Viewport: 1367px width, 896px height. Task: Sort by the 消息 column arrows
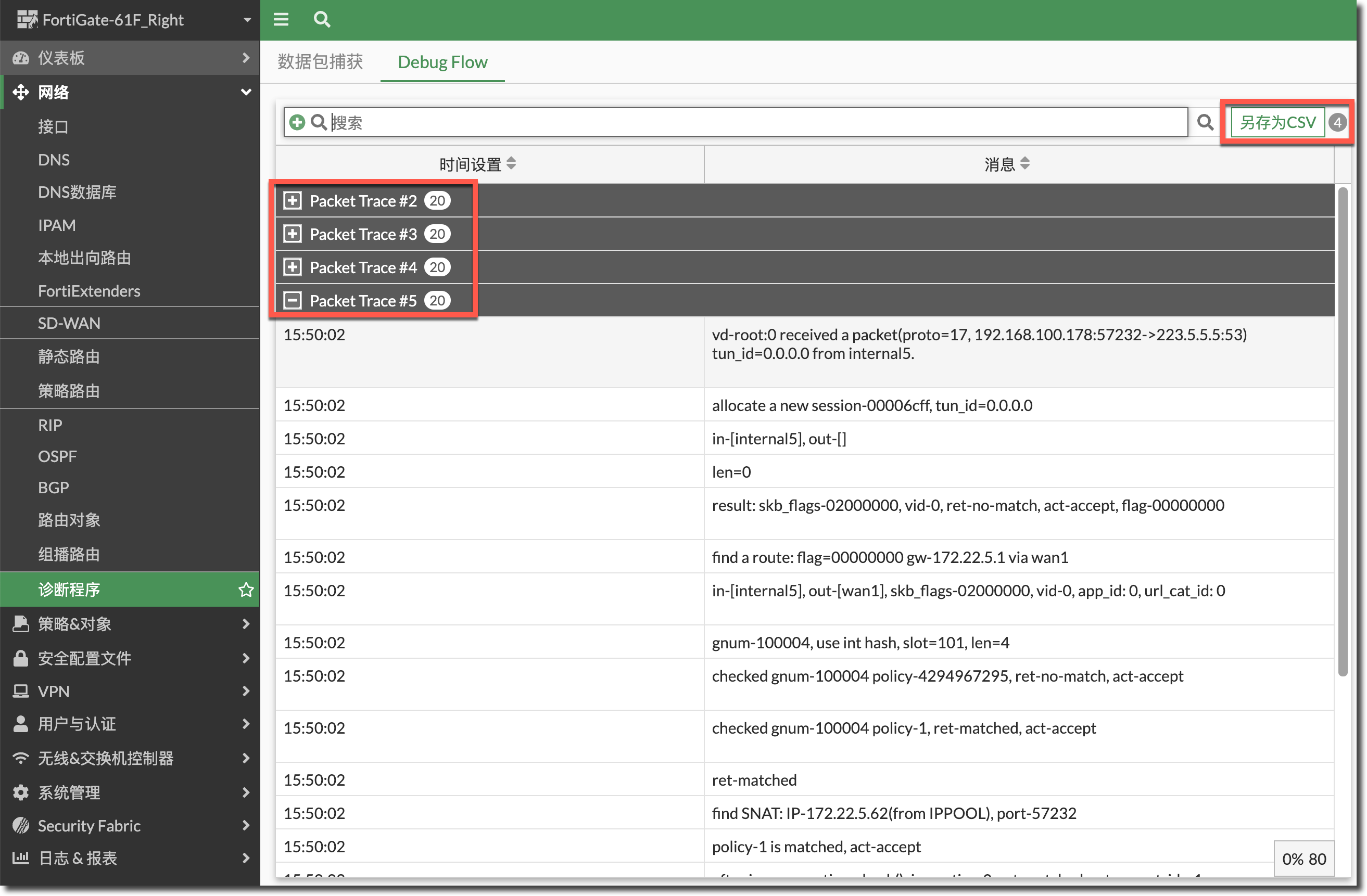coord(1024,164)
